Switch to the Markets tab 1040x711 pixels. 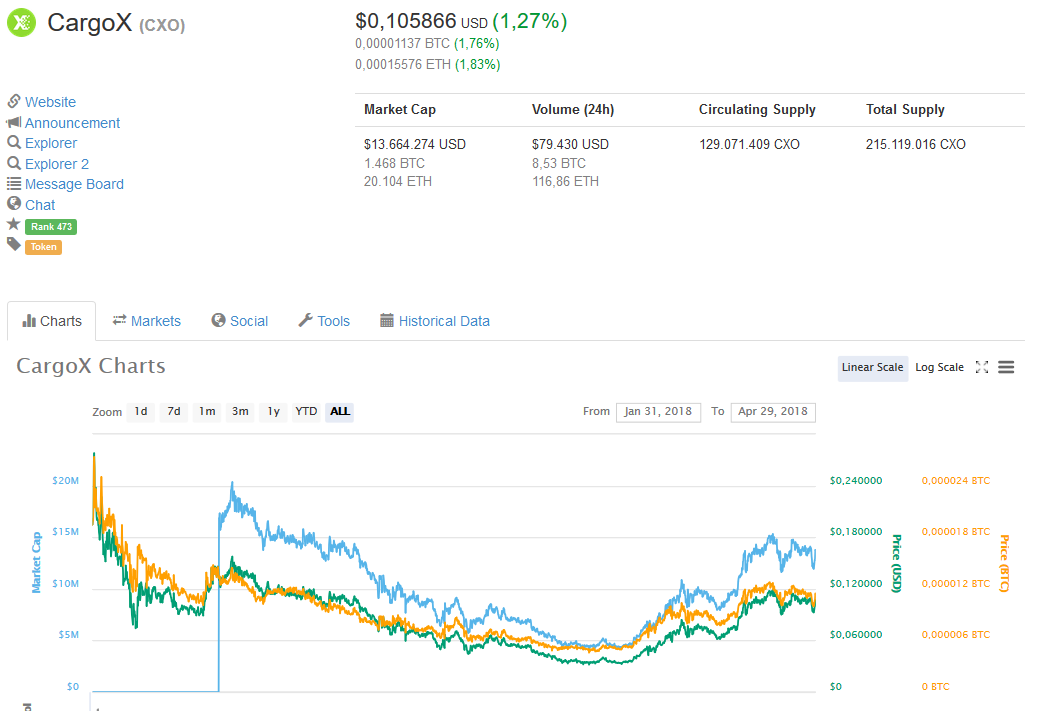coord(147,321)
